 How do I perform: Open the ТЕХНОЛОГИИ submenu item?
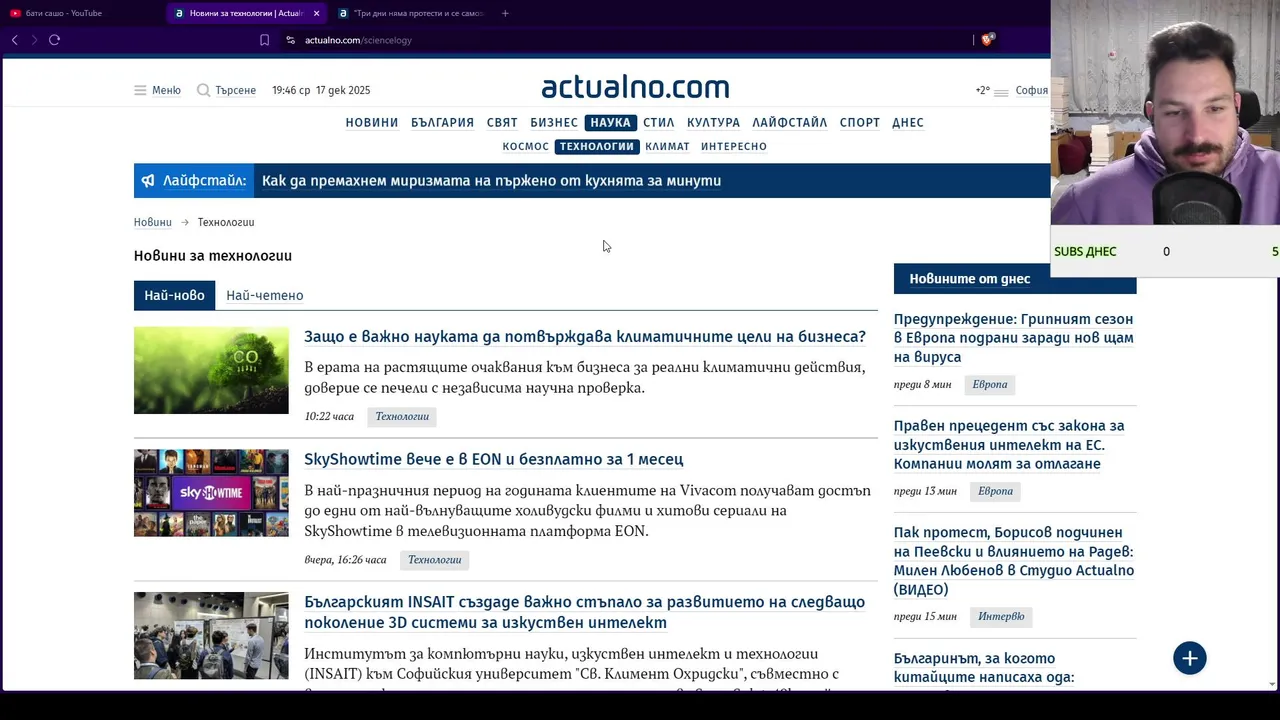[596, 147]
